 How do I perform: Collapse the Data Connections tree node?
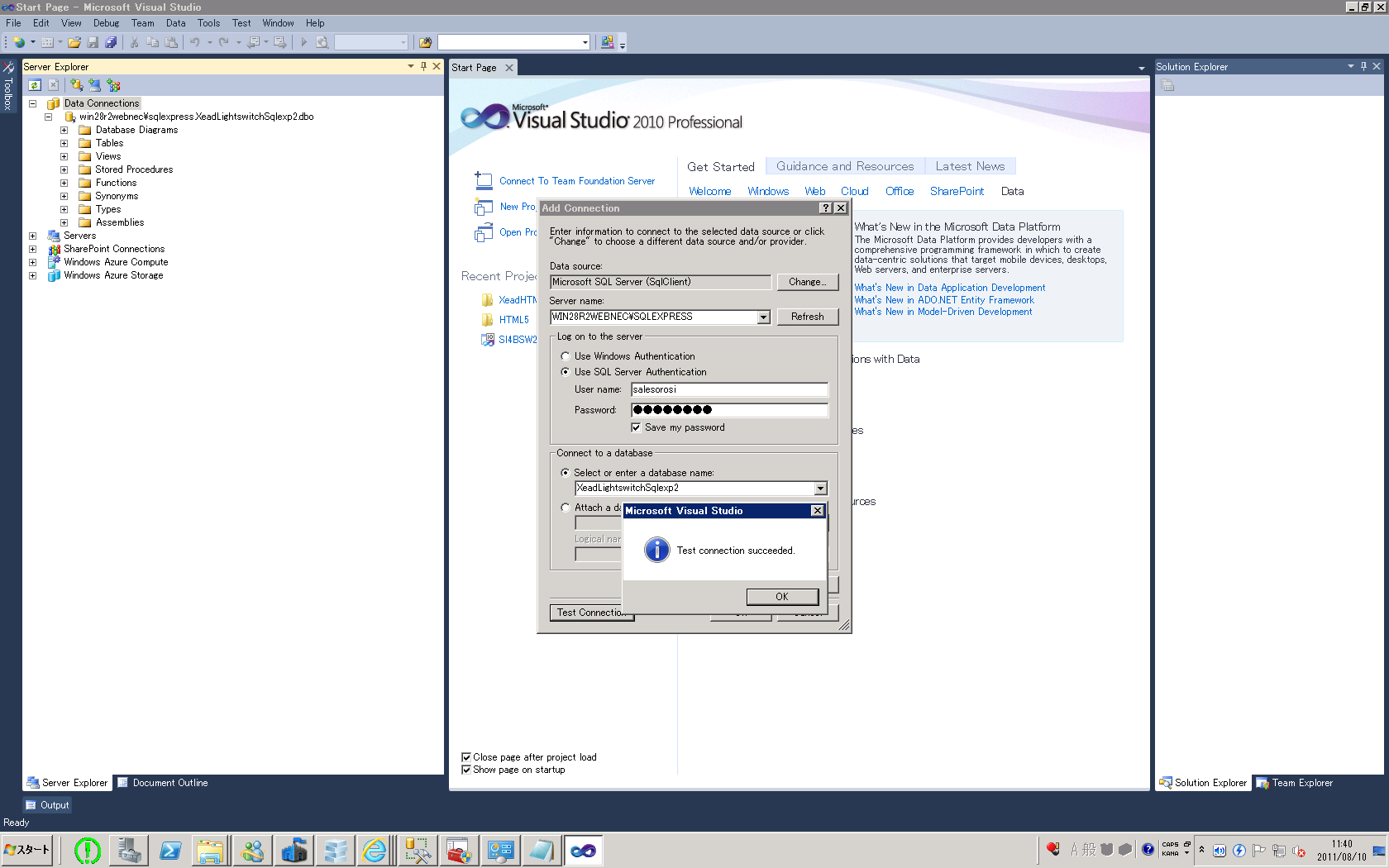(33, 103)
